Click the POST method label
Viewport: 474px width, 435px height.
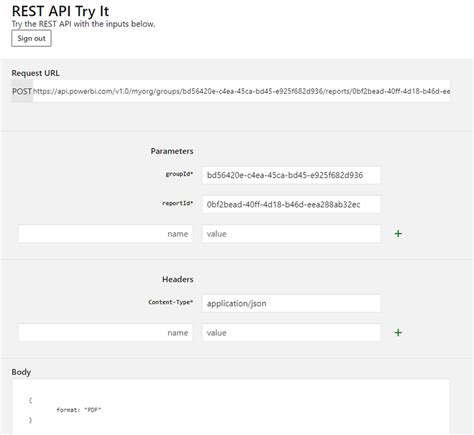click(22, 91)
